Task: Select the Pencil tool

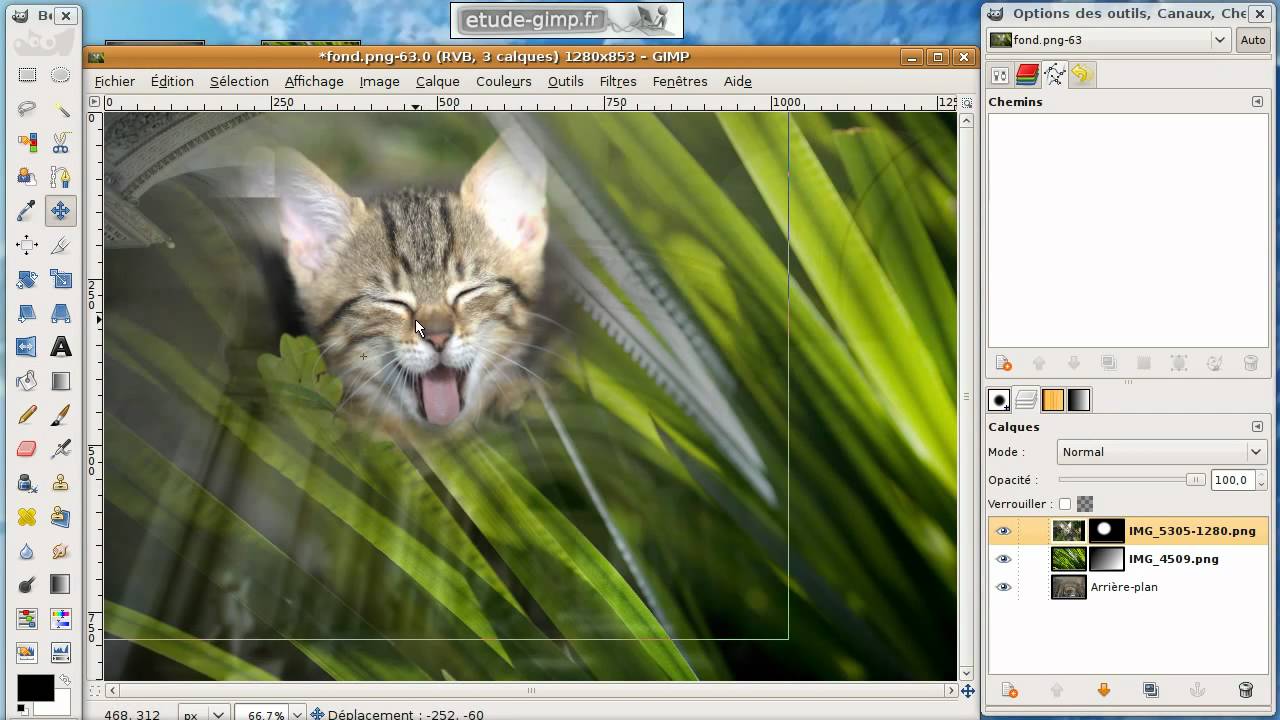Action: 27,415
